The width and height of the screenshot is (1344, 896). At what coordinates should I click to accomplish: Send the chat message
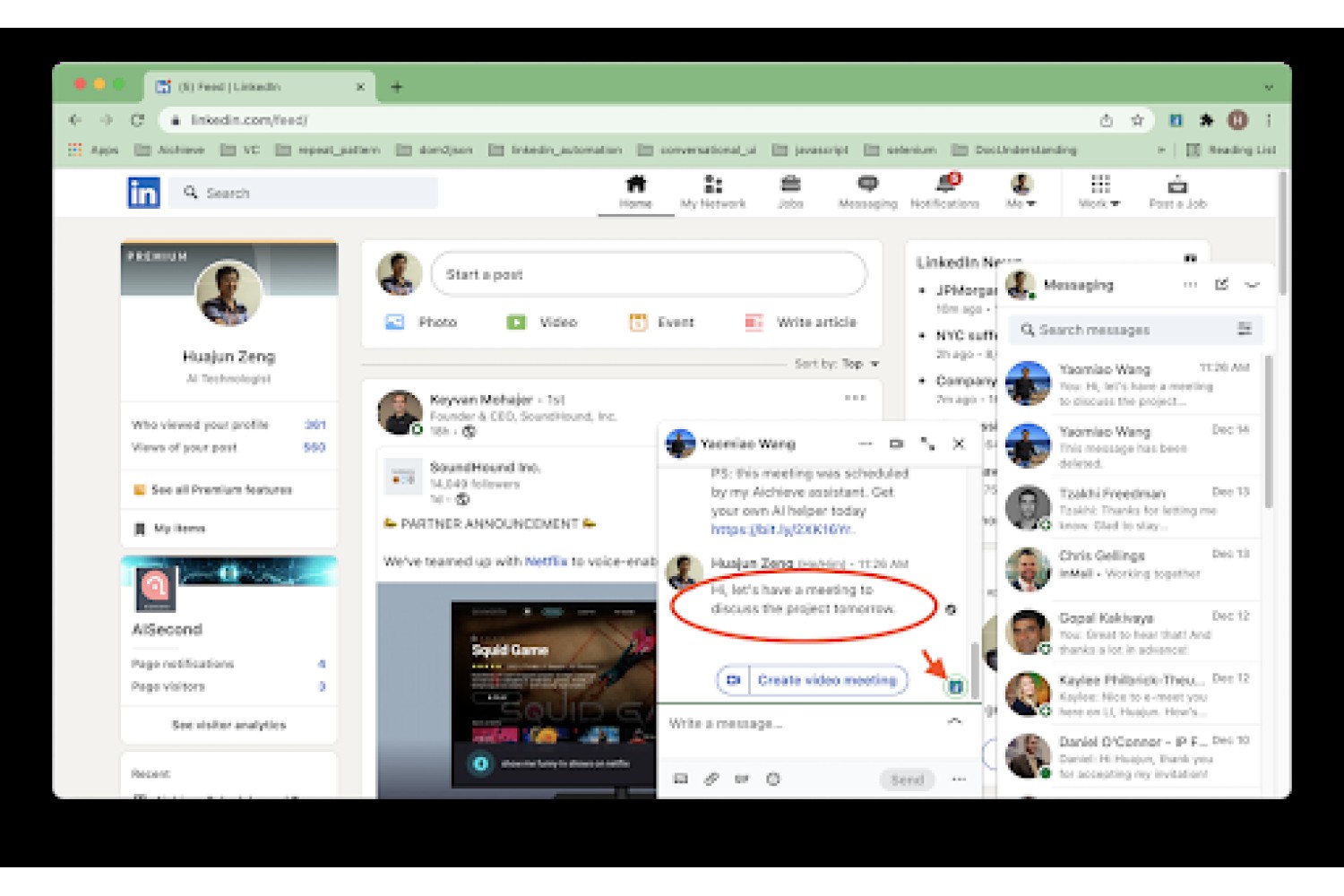[907, 780]
